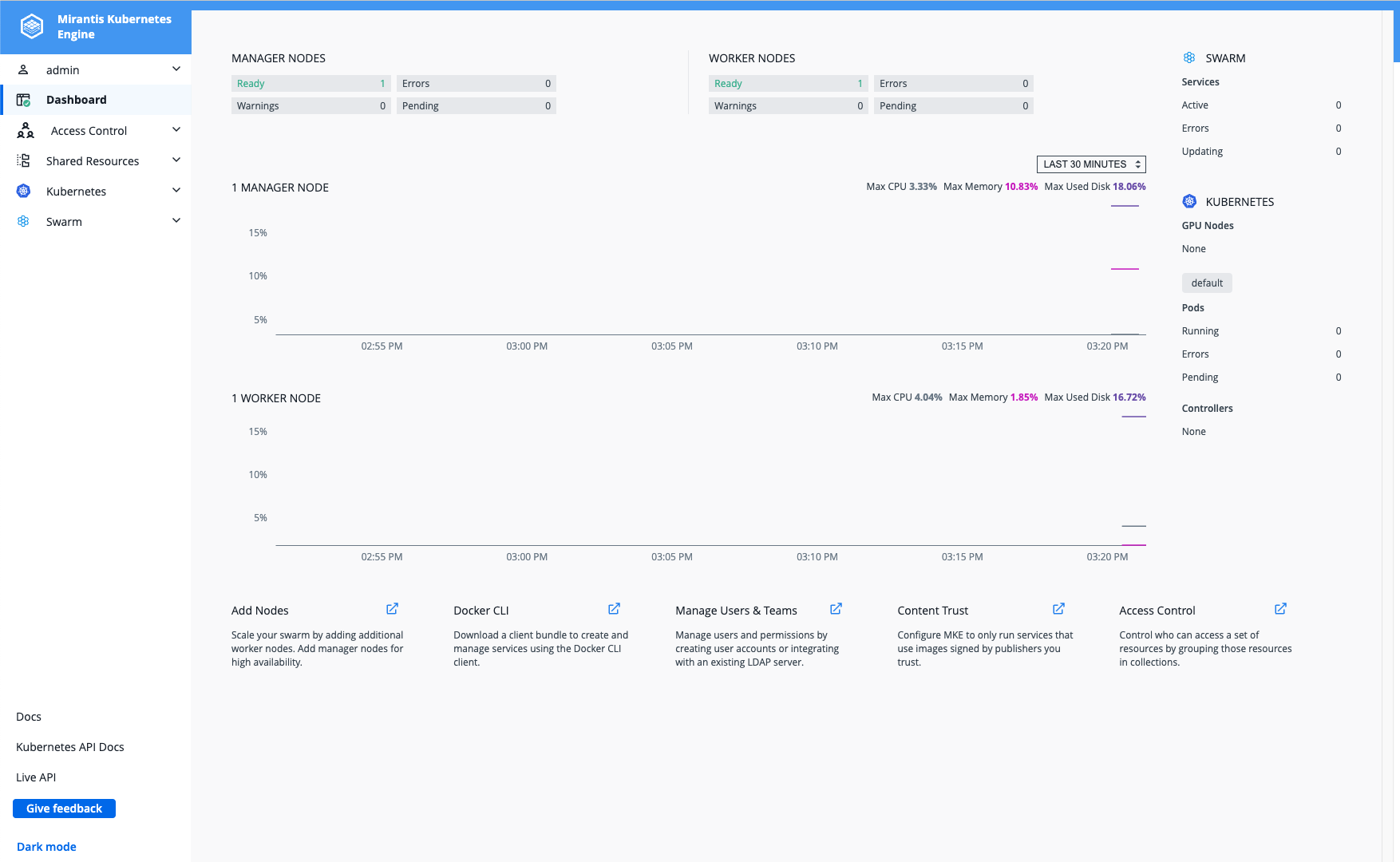Open the Docker CLI external link icon
1400x862 pixels.
pyautogui.click(x=614, y=609)
